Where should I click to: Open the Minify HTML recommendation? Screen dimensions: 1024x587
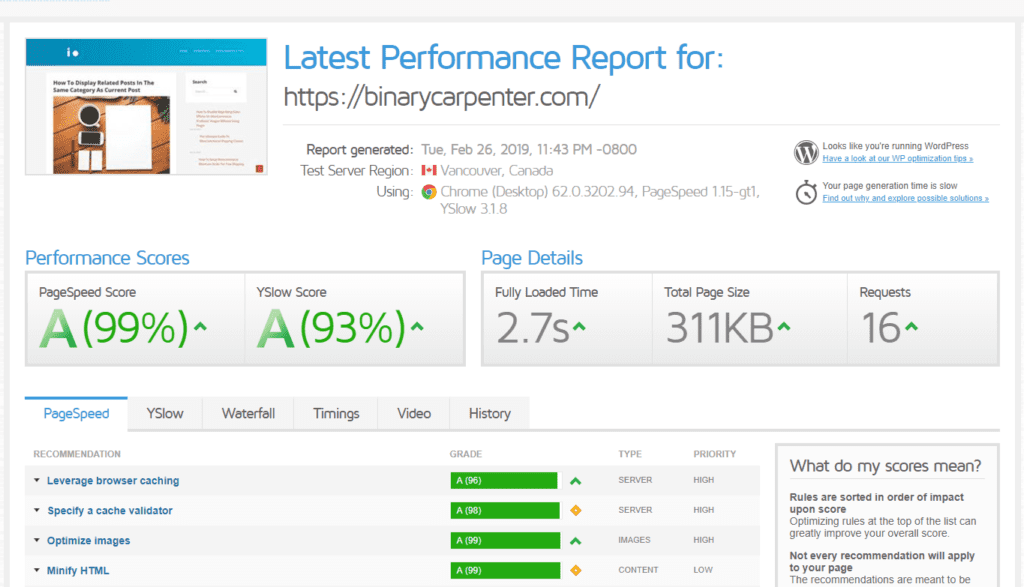tap(78, 571)
